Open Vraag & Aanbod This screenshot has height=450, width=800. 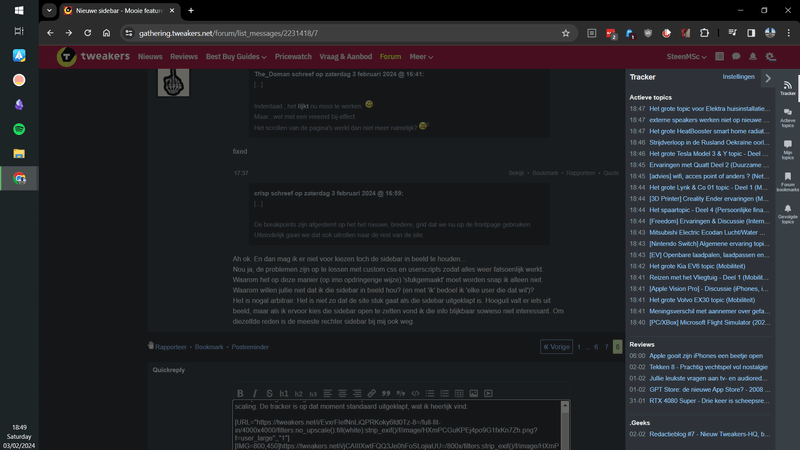[345, 57]
